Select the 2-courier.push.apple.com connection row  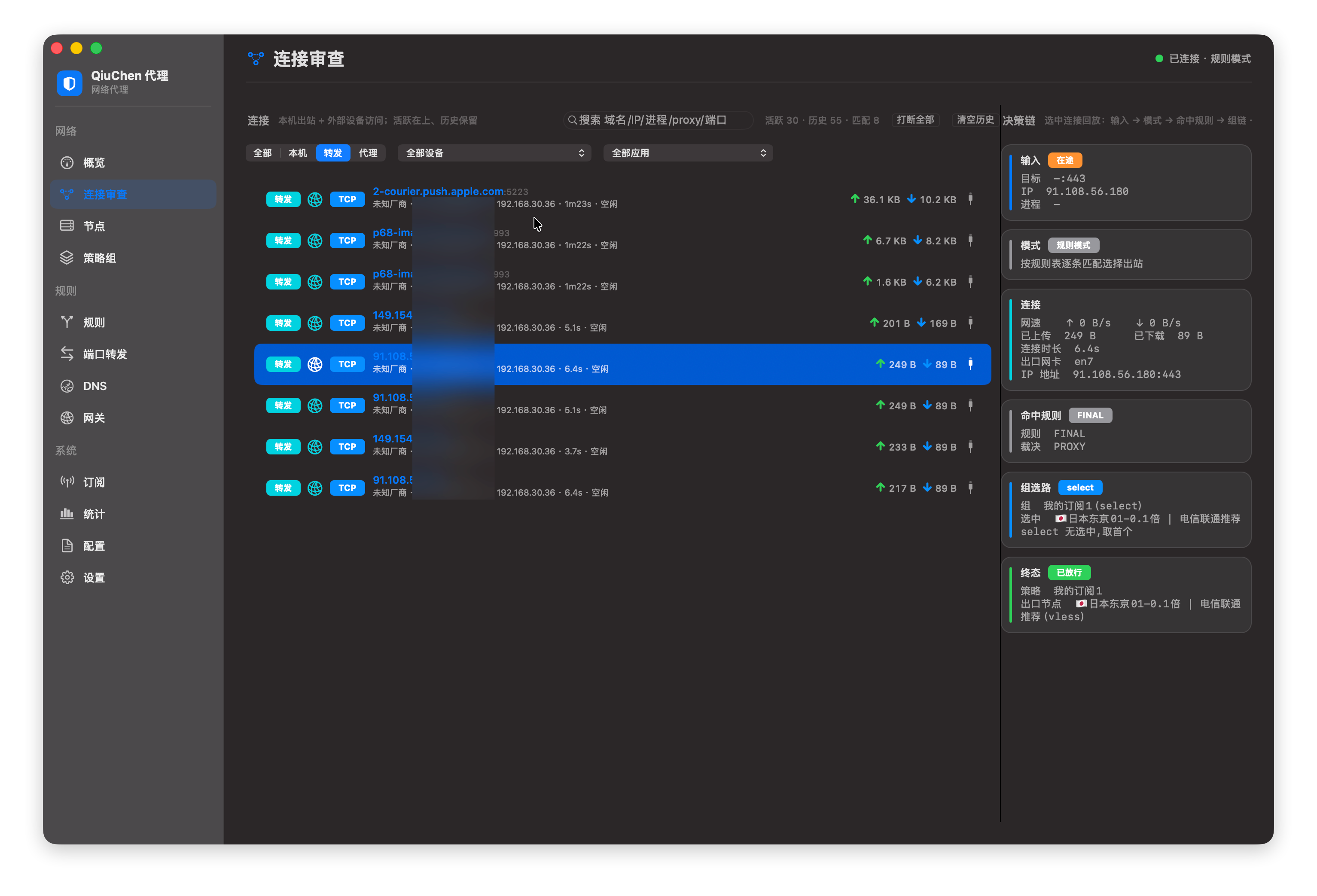tap(622, 199)
